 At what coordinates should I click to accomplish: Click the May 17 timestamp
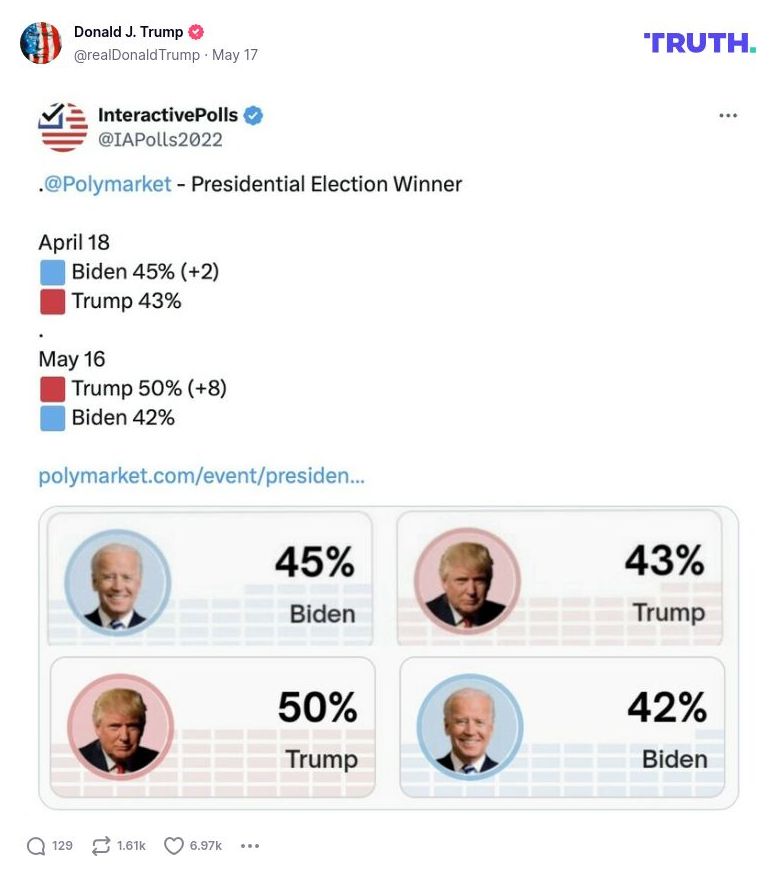tap(234, 55)
